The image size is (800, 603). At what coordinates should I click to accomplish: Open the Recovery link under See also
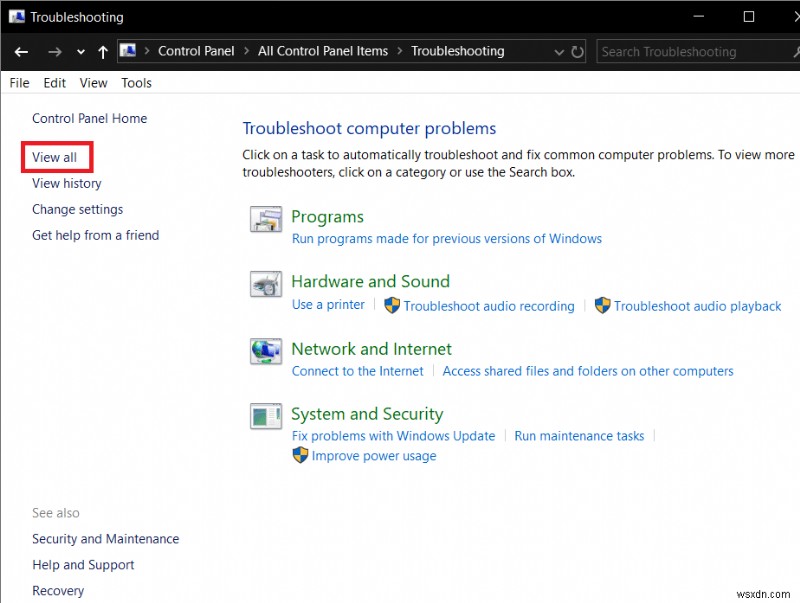pyautogui.click(x=57, y=591)
